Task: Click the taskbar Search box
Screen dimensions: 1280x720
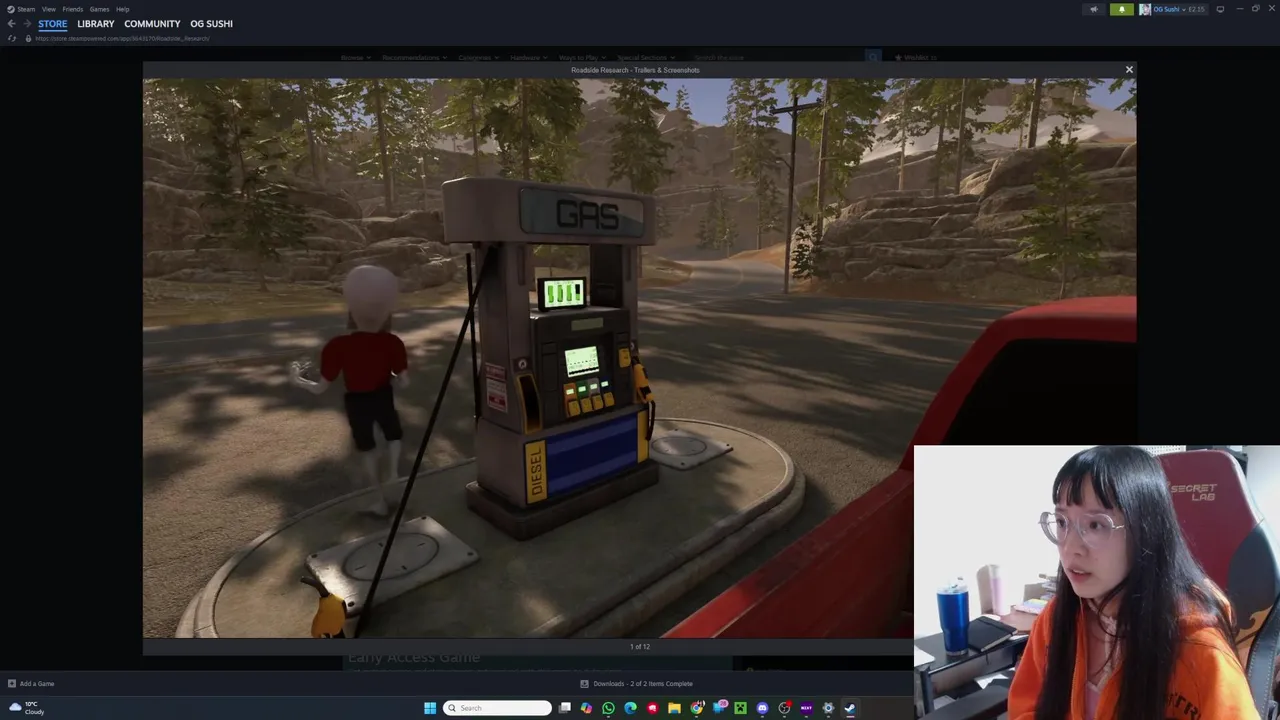Action: point(497,708)
